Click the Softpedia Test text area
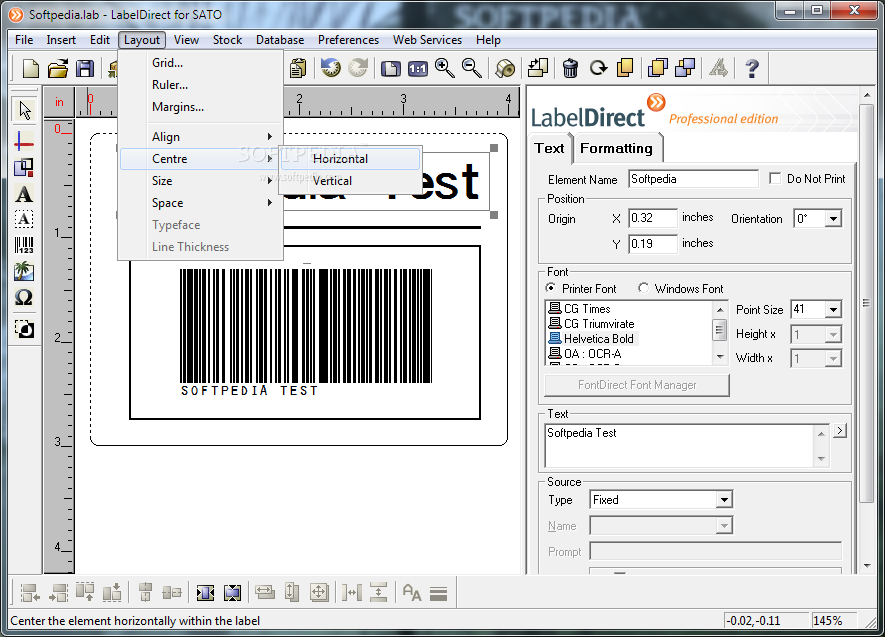 [681, 446]
